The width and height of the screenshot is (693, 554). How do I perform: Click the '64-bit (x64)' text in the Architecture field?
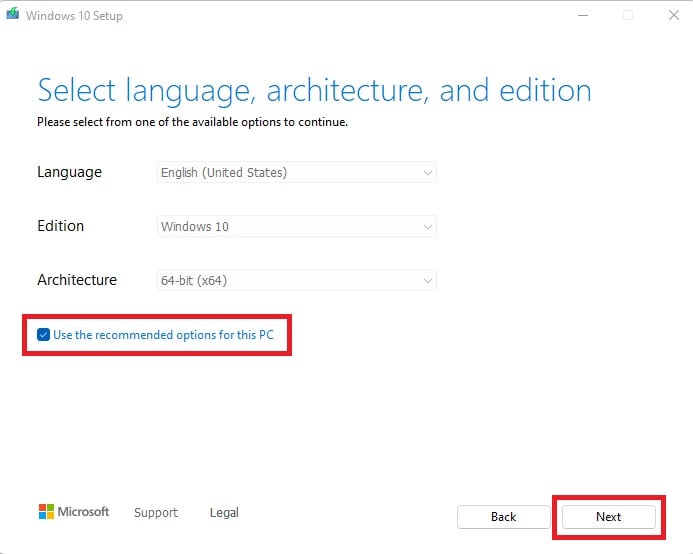pyautogui.click(x=194, y=281)
